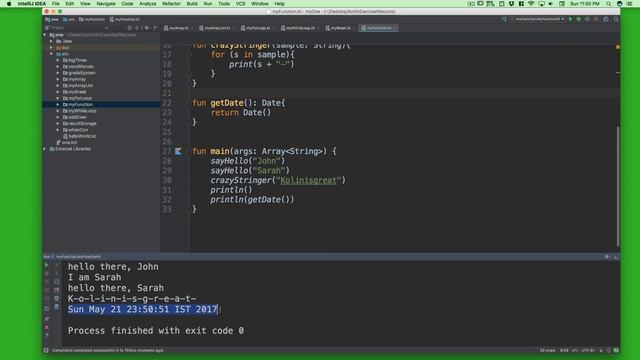Select the resultStorage package in tree
The width and height of the screenshot is (640, 360).
[x=82, y=123]
